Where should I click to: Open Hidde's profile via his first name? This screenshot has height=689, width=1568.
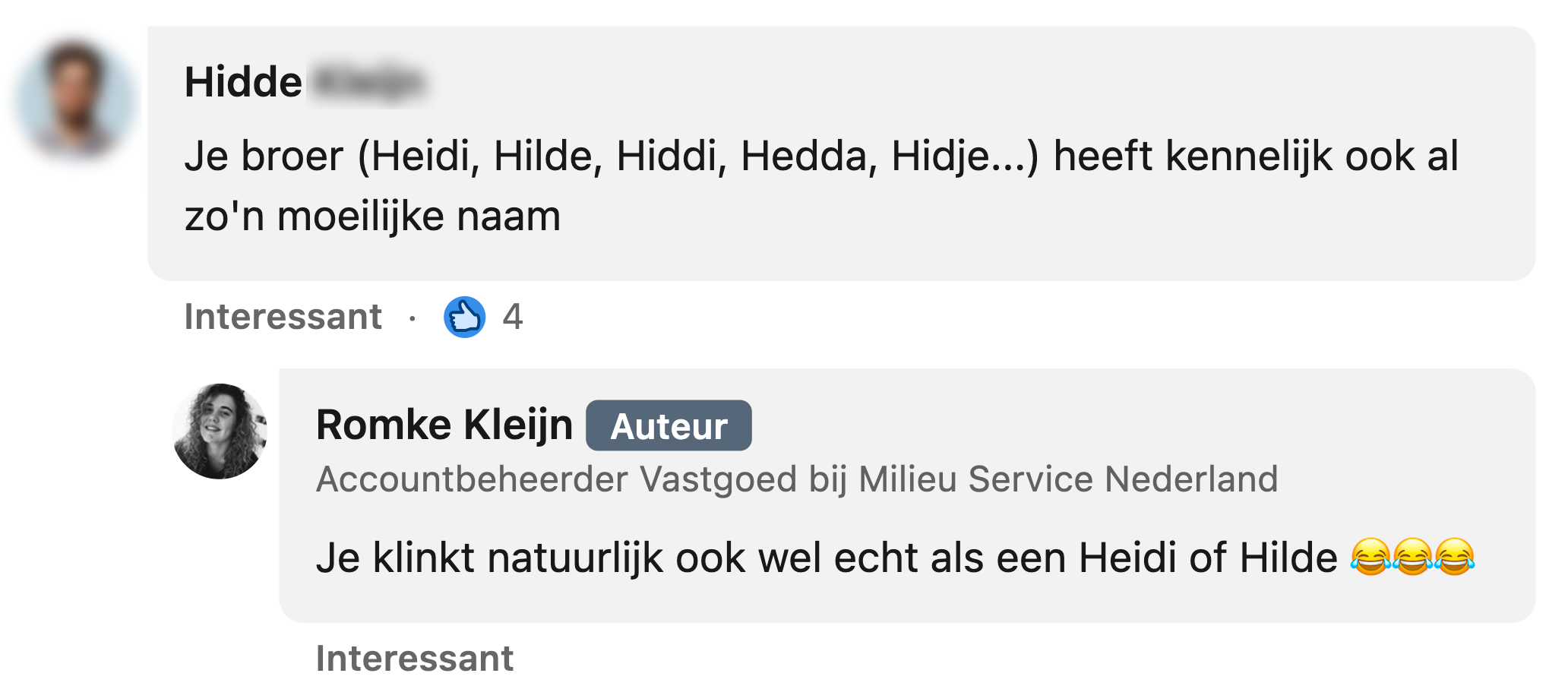(x=243, y=82)
